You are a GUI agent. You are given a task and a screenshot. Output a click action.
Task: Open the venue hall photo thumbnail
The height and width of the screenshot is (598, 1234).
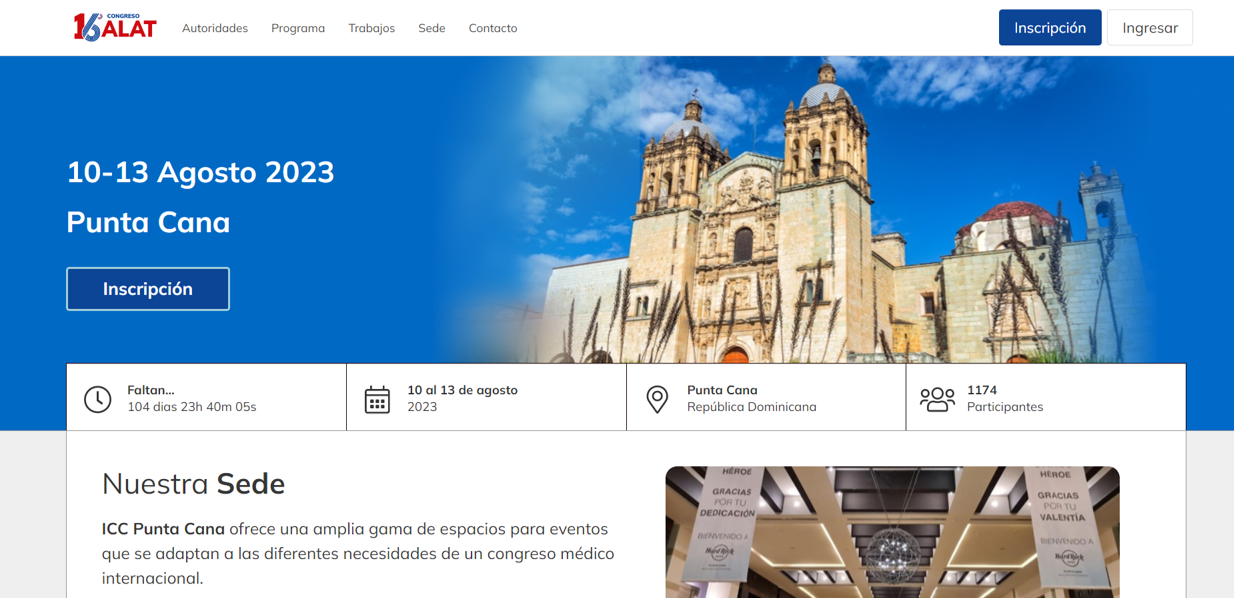(x=892, y=532)
